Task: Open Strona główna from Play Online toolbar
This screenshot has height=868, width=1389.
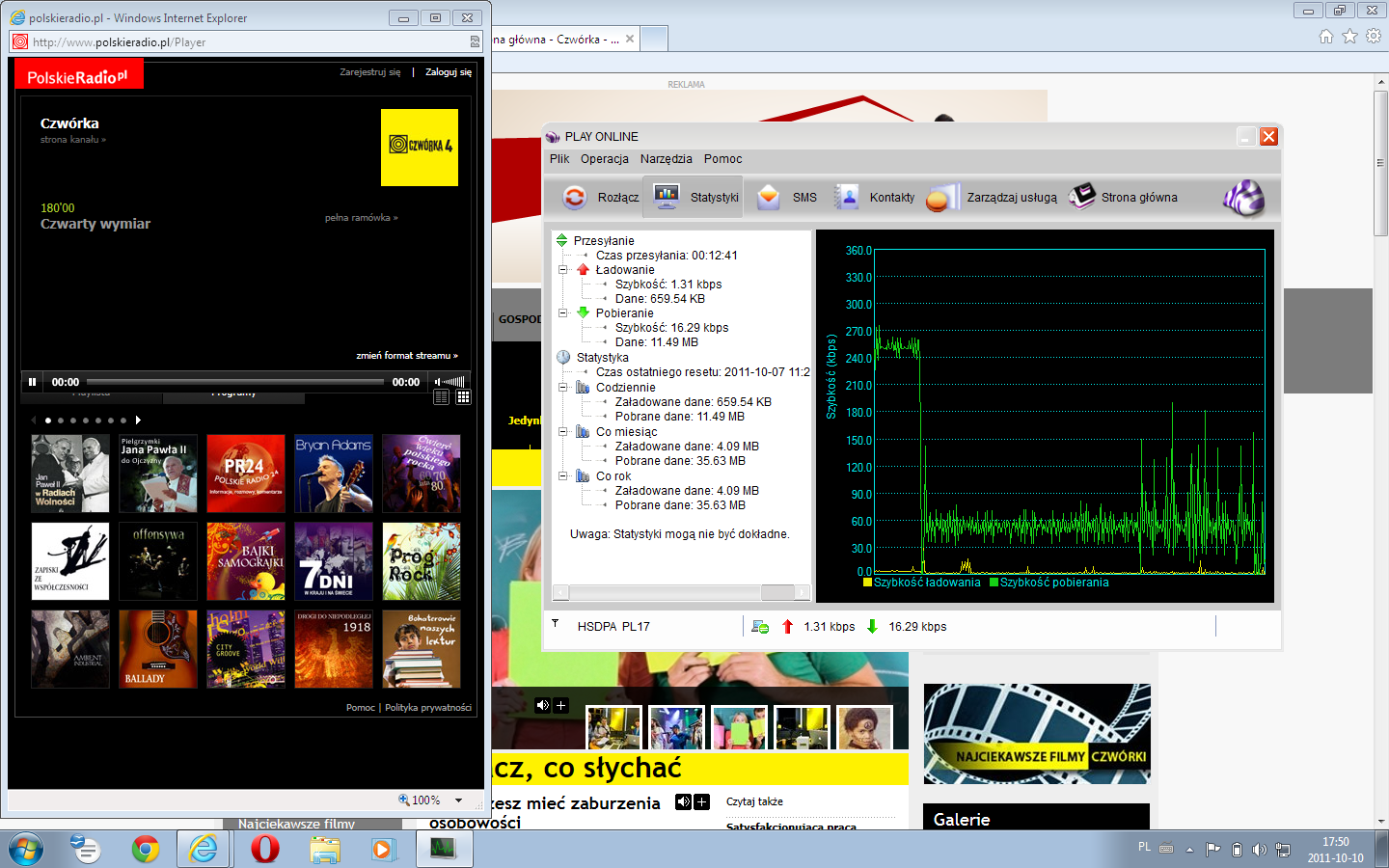Action: coord(1123,197)
